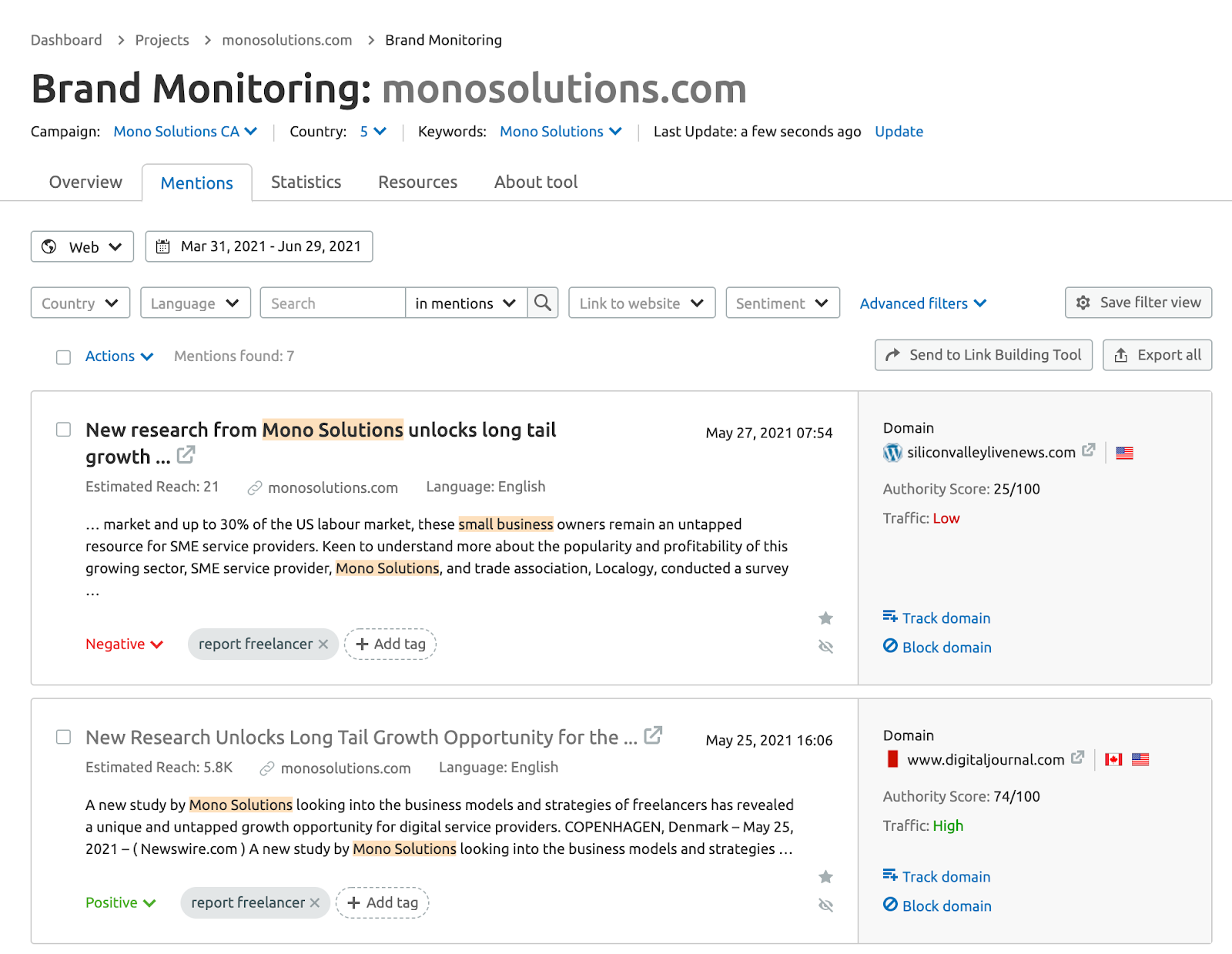Image resolution: width=1232 pixels, height=954 pixels.
Task: Hide the siliconvalleylivenews mention with eye icon
Action: pyautogui.click(x=825, y=647)
